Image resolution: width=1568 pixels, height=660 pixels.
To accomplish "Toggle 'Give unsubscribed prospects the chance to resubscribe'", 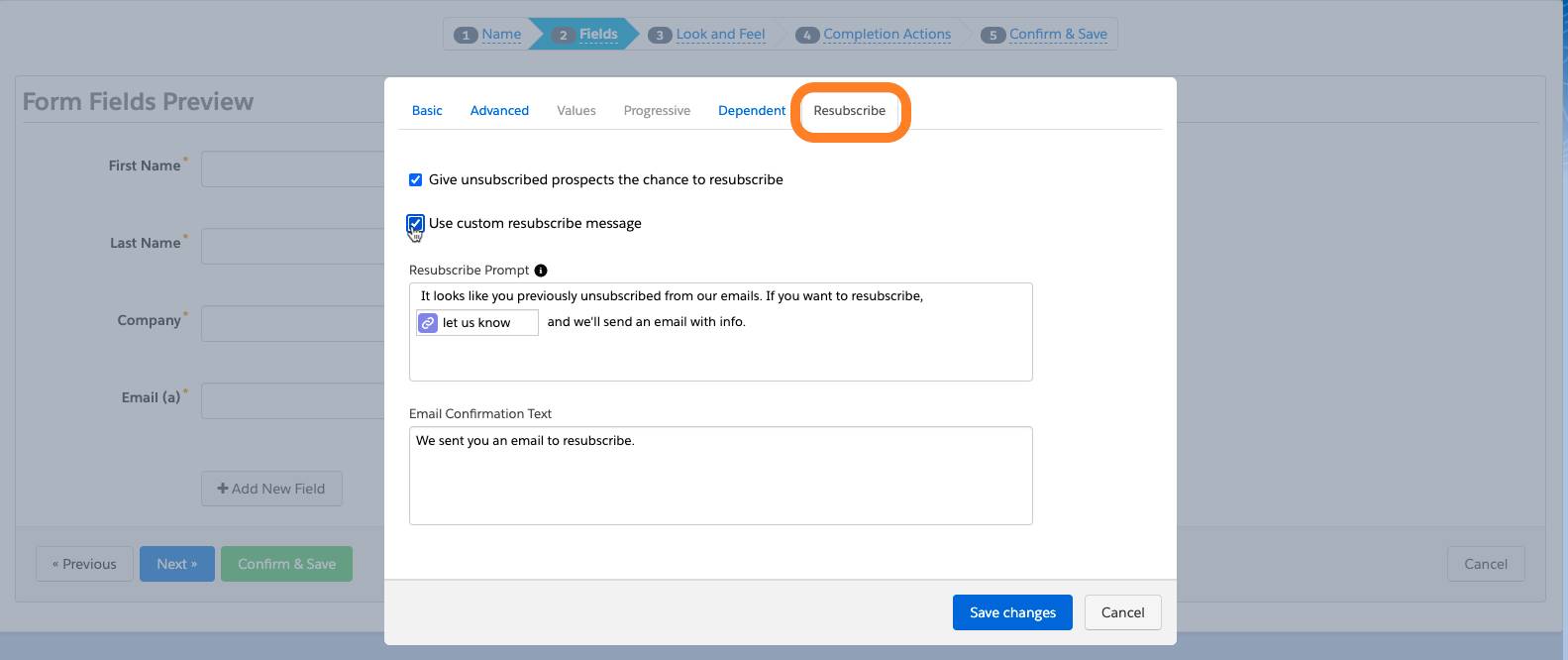I will coord(415,180).
